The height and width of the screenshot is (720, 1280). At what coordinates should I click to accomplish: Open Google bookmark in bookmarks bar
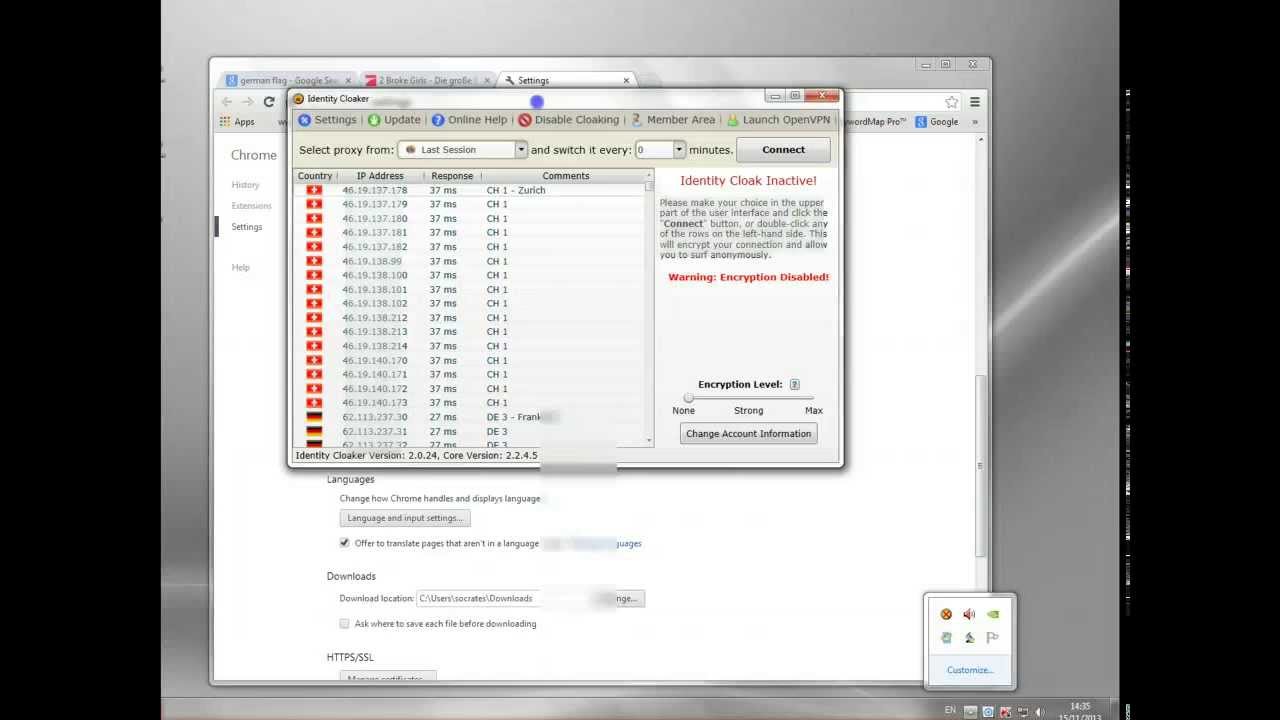(x=937, y=122)
